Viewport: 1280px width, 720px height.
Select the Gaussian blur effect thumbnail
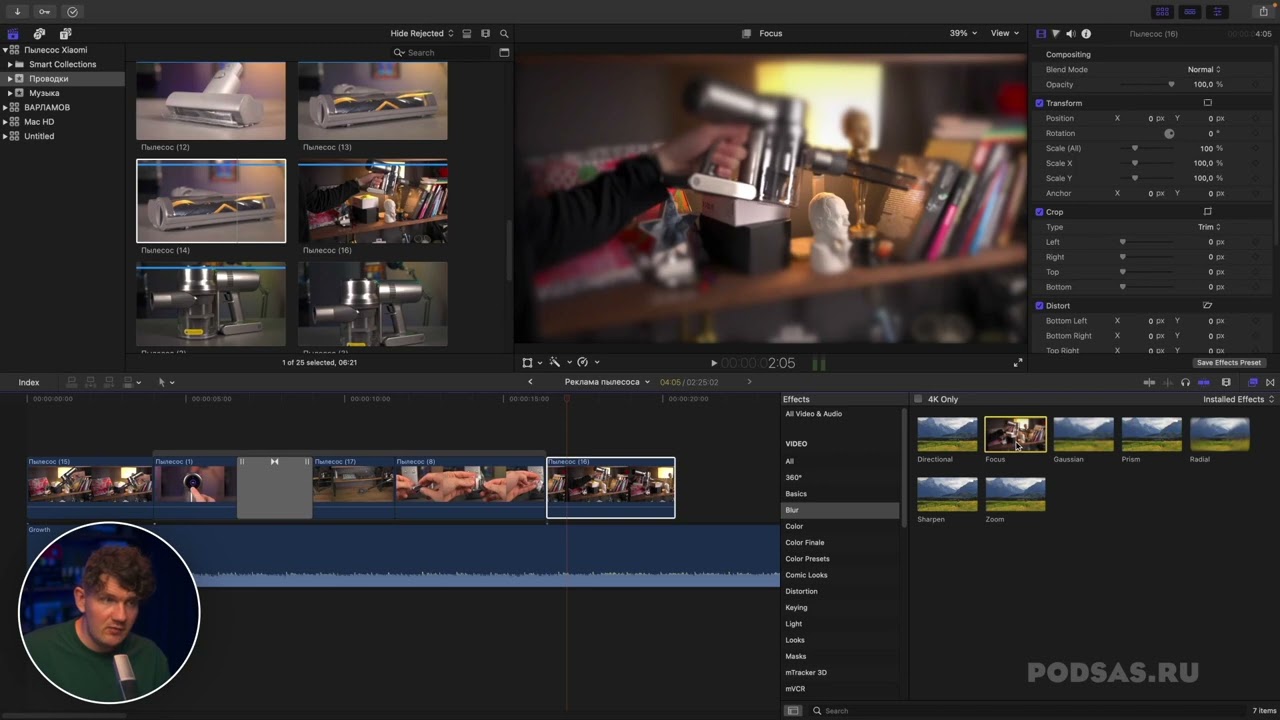1083,434
